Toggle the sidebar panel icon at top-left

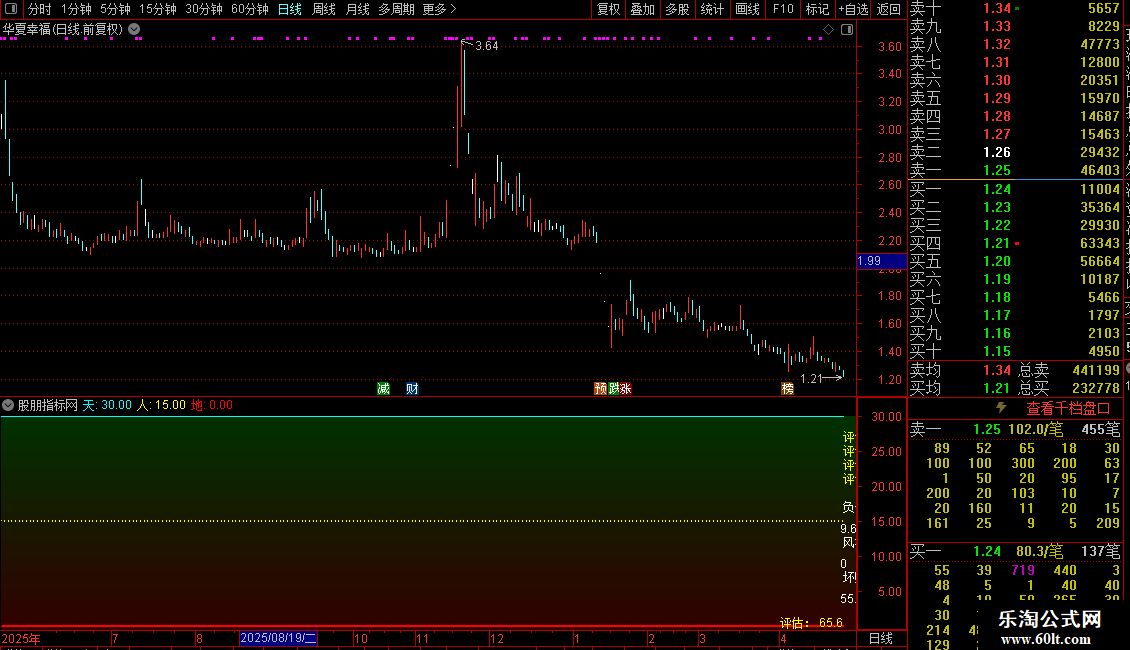click(11, 9)
